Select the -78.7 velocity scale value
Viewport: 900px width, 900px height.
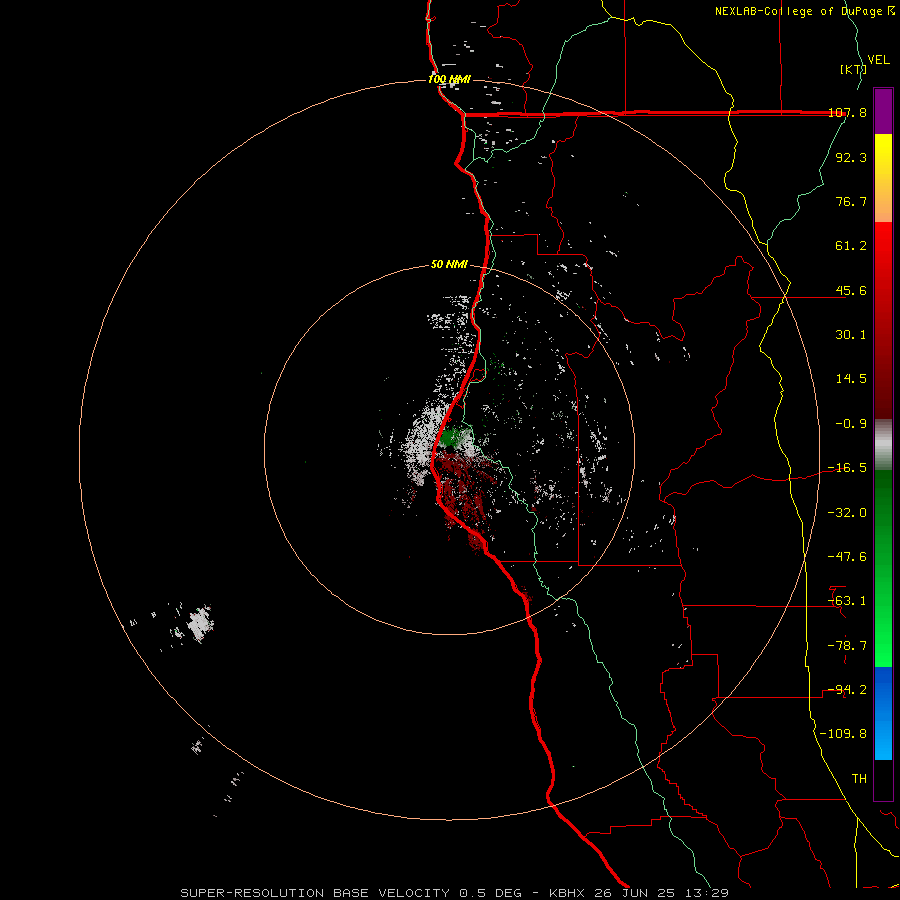[847, 646]
